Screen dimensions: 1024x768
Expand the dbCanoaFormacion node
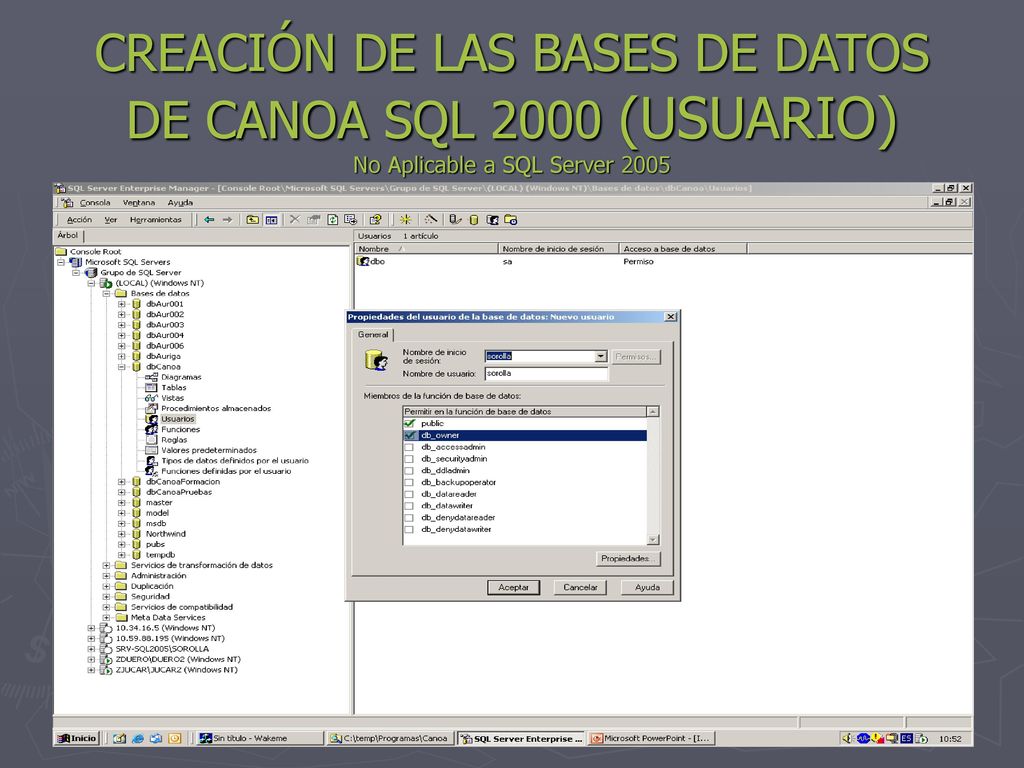pos(121,481)
